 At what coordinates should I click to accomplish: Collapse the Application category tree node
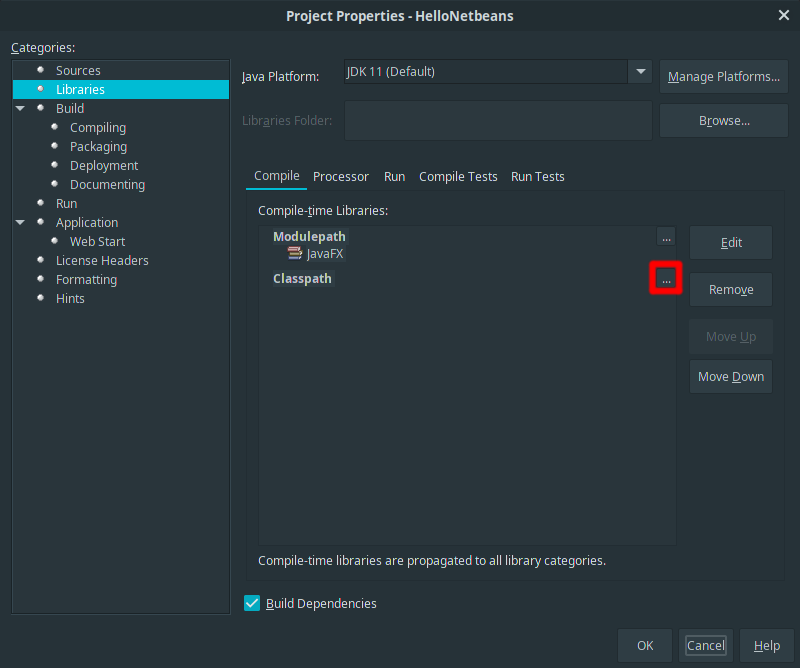click(20, 222)
